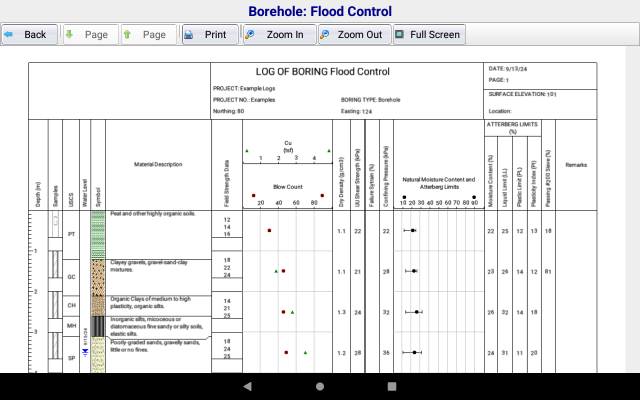Open the log in Full Screen
640x400 pixels.
(428, 34)
